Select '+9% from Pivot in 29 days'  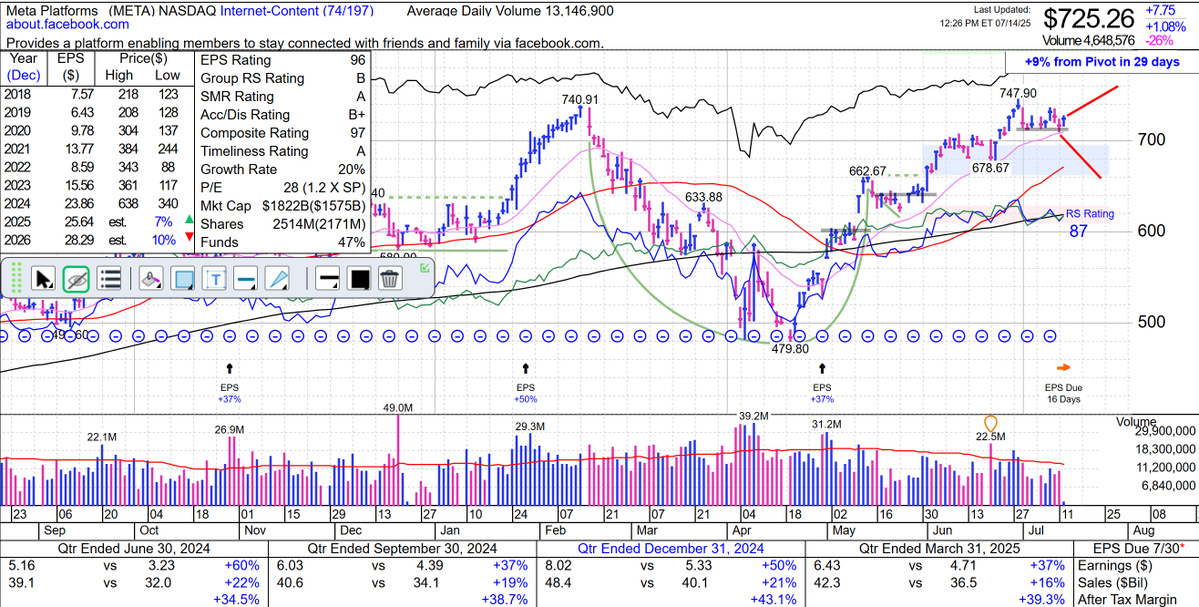(1103, 62)
